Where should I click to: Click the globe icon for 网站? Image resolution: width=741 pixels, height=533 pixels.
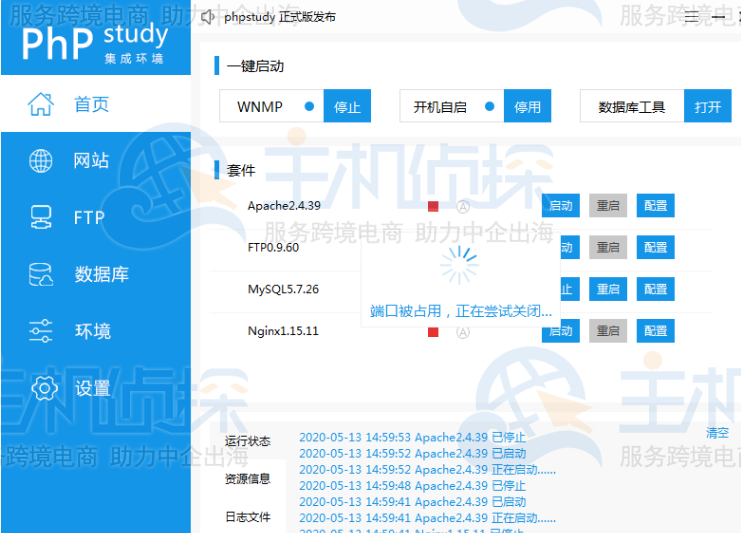click(x=41, y=161)
